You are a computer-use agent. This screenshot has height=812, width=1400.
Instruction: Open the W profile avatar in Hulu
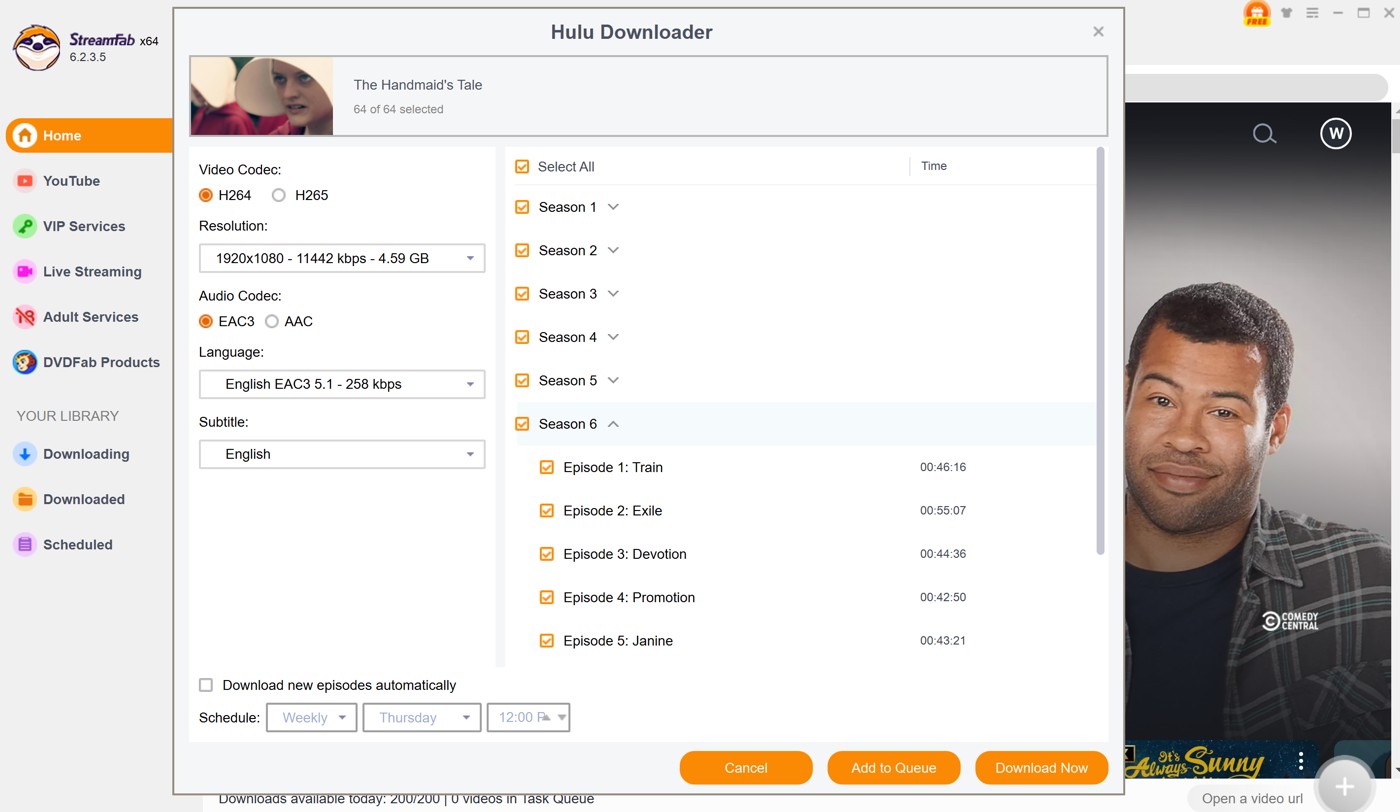pyautogui.click(x=1336, y=133)
